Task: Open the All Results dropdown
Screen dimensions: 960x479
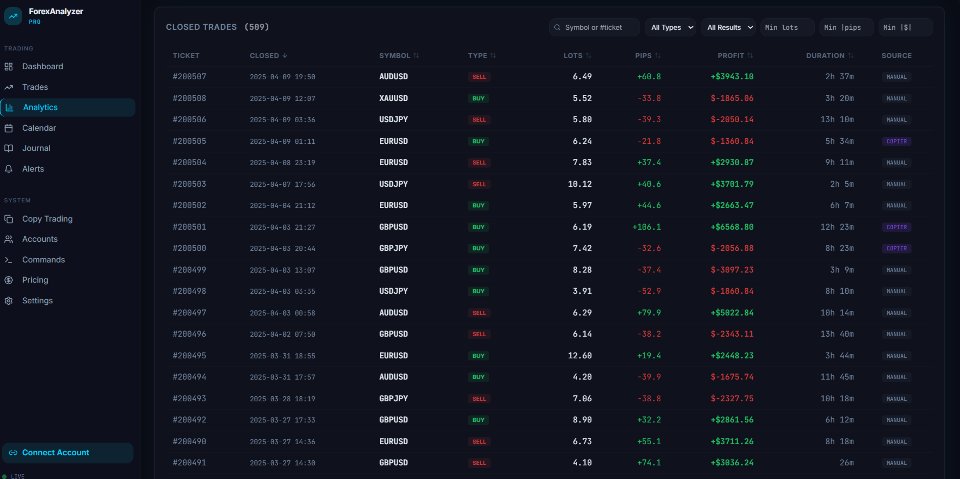Action: pyautogui.click(x=729, y=28)
